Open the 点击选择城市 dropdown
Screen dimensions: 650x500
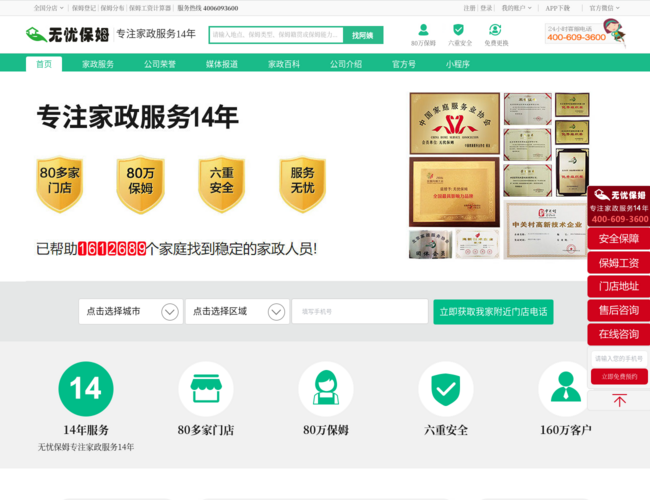pos(131,311)
